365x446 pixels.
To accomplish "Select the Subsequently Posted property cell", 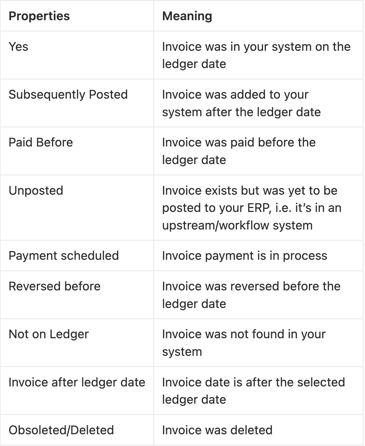I will [x=77, y=103].
